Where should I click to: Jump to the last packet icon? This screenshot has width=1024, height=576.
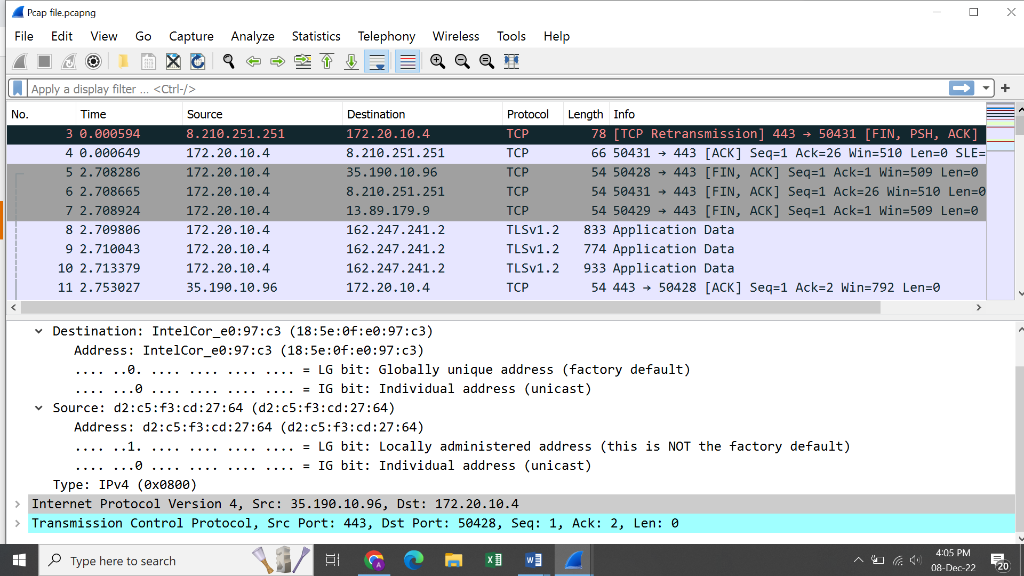tap(351, 61)
